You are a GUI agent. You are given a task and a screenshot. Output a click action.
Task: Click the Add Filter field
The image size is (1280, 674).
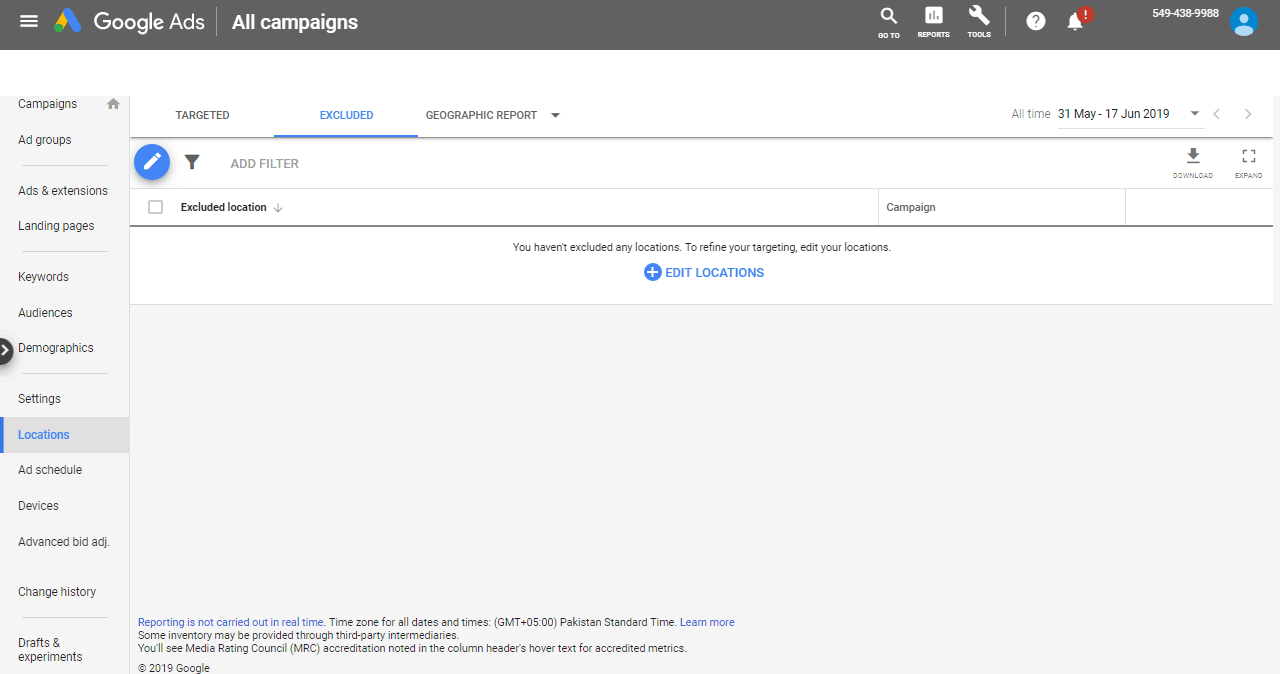[x=264, y=163]
